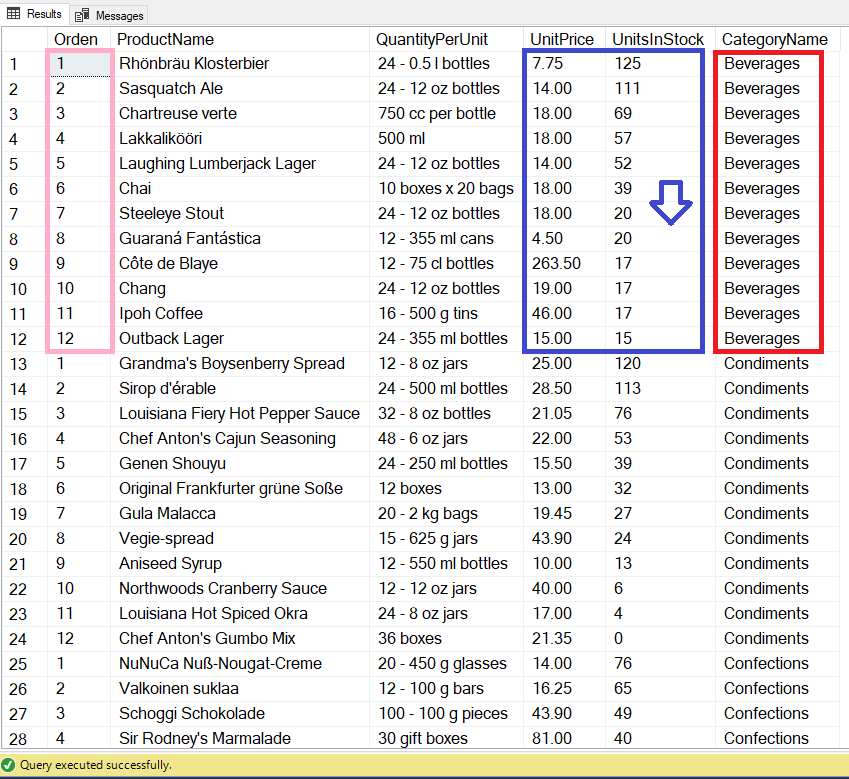The width and height of the screenshot is (849, 779).
Task: Click Beverages category in Chai row
Action: [x=778, y=188]
